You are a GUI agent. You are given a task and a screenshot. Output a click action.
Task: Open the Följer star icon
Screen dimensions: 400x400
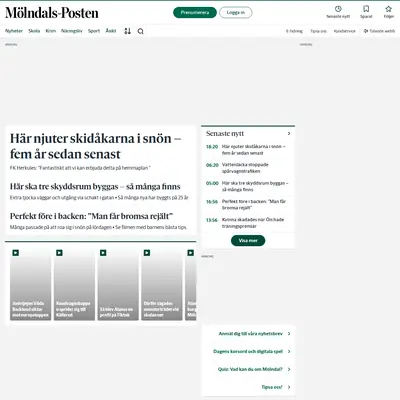point(388,9)
